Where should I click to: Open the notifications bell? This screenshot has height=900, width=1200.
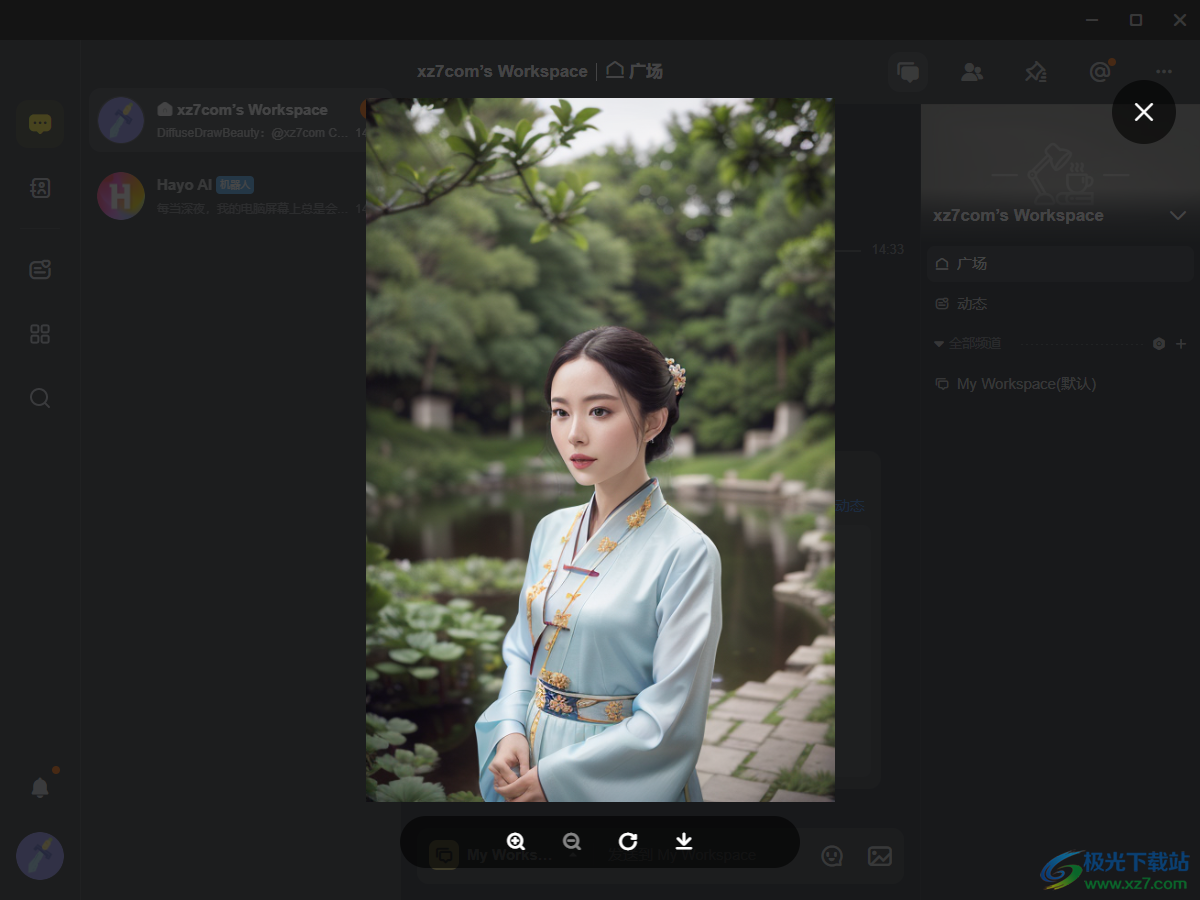pos(40,788)
